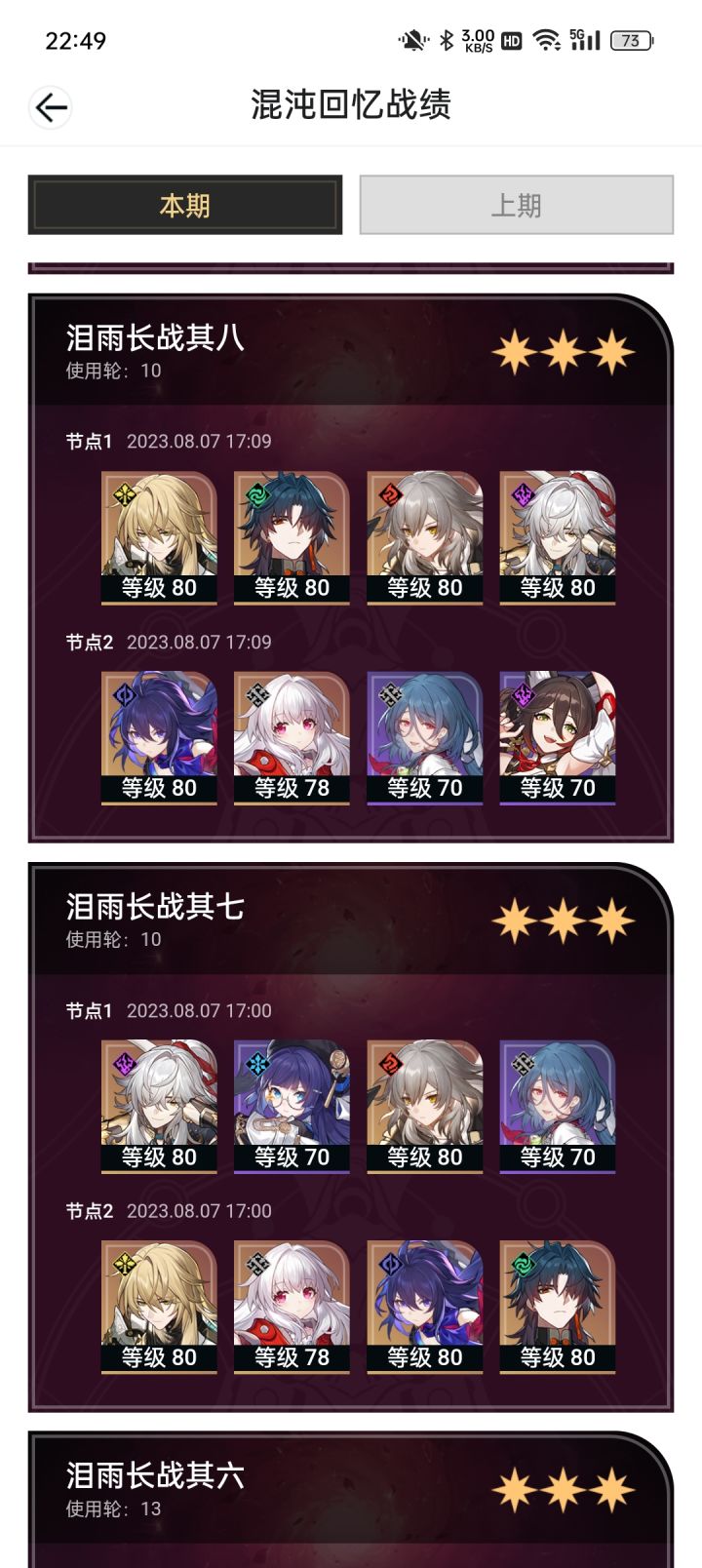
Task: Tap the three stars of 泪雨长战其六
Action: [564, 1490]
